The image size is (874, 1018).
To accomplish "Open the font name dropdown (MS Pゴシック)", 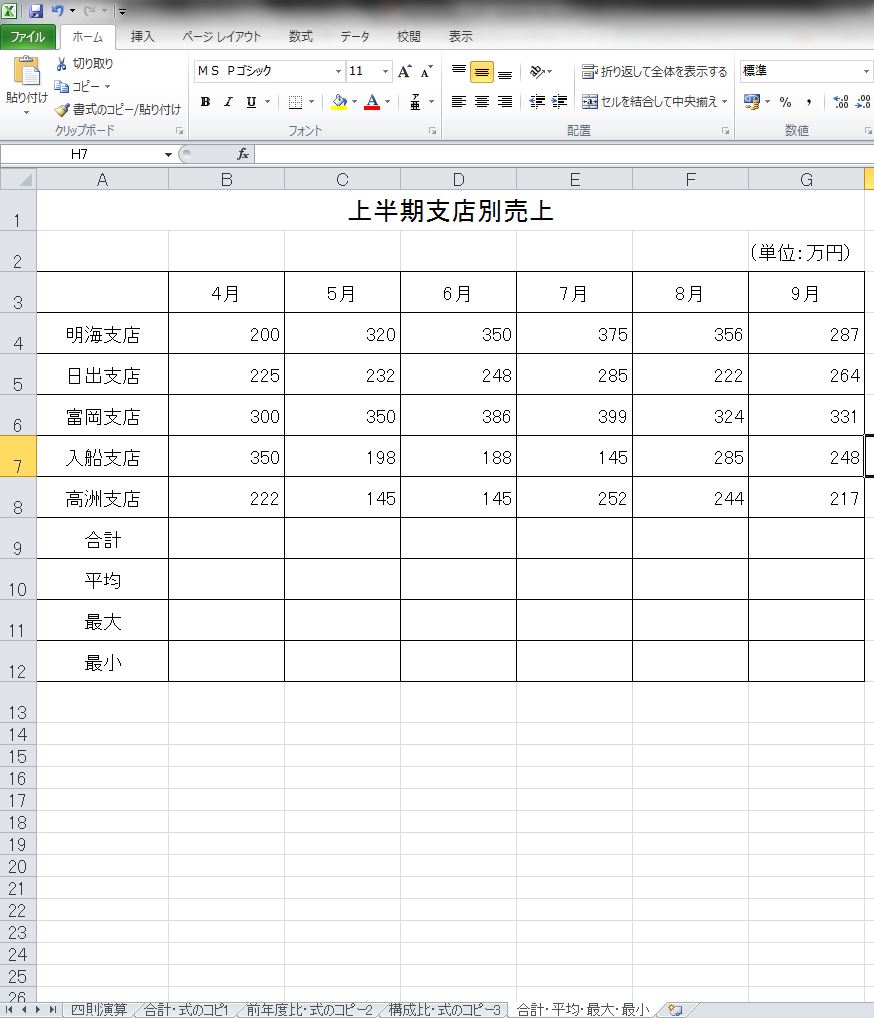I will click(x=338, y=72).
